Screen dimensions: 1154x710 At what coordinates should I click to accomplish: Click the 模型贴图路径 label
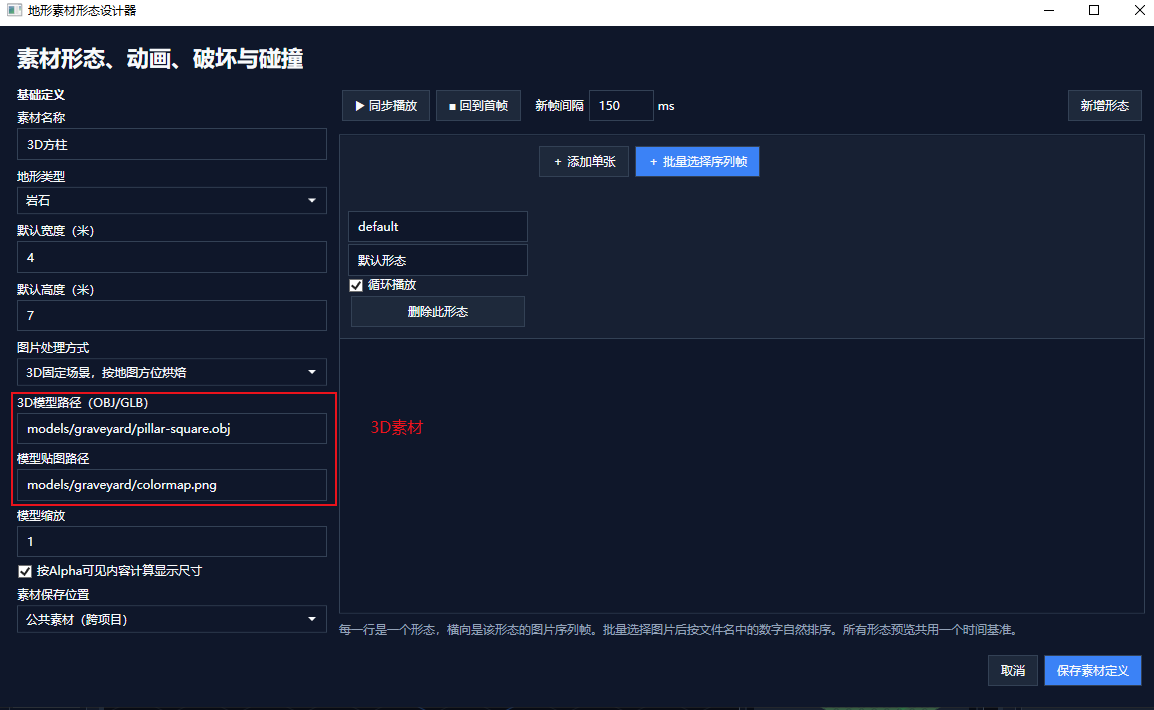click(x=53, y=458)
